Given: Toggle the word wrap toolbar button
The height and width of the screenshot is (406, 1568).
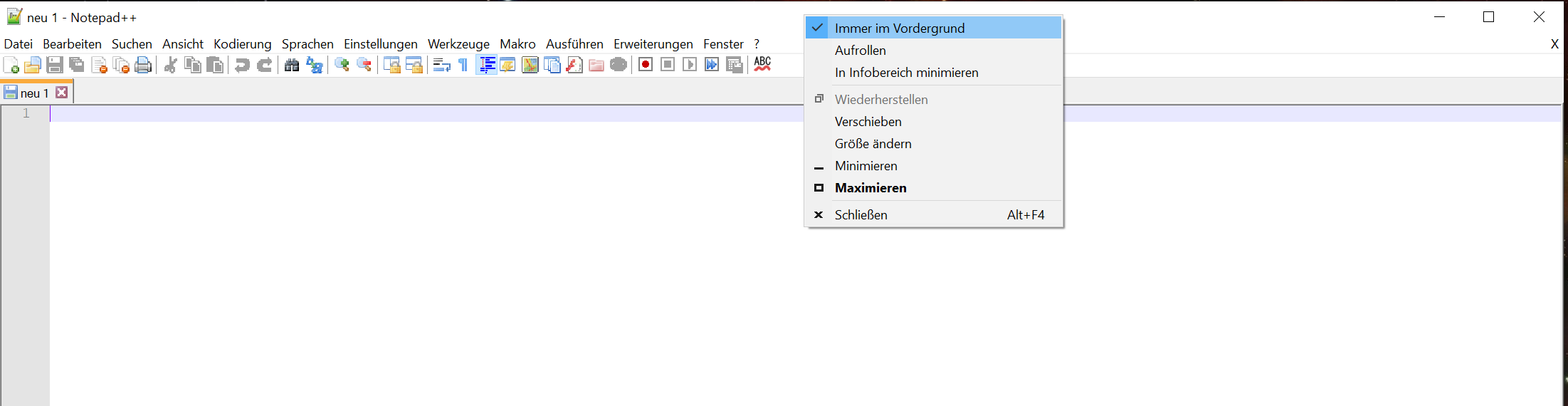Looking at the screenshot, I should [x=441, y=66].
